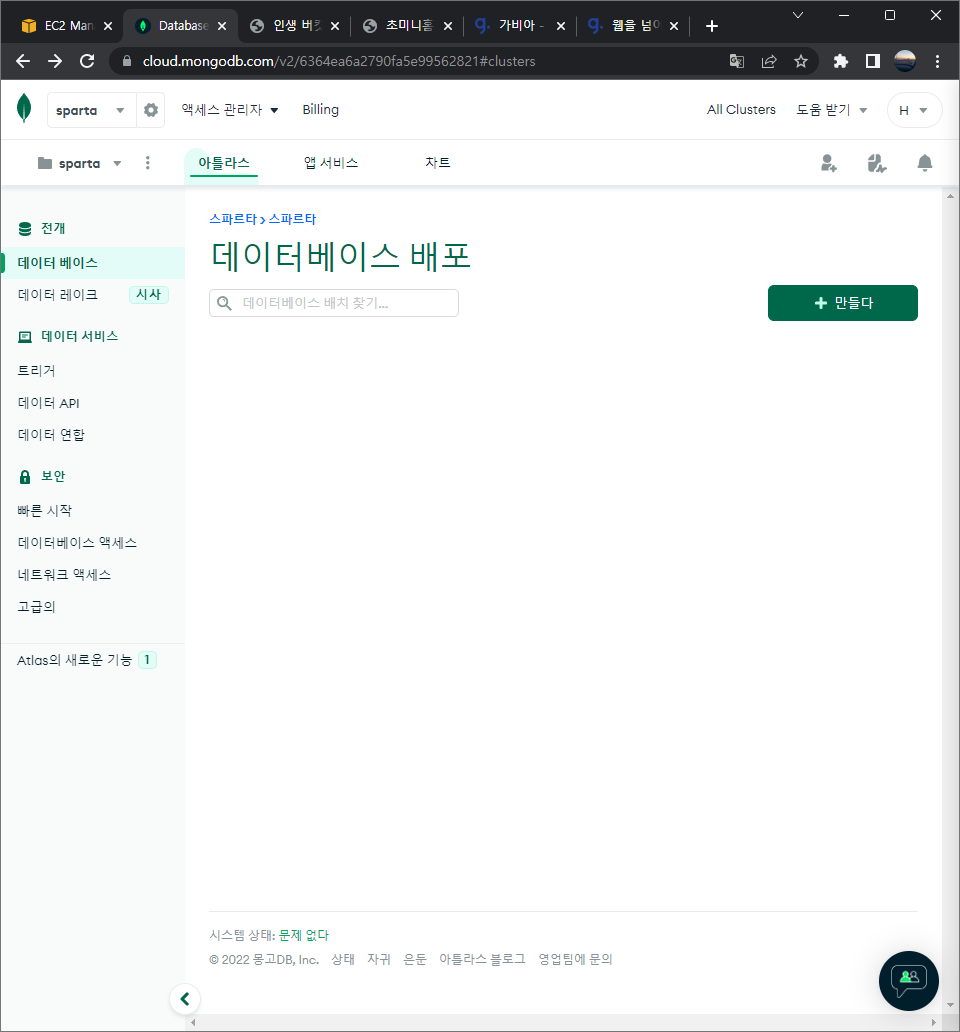960x1032 pixels.
Task: Click the site lock icon
Action: pos(127,61)
